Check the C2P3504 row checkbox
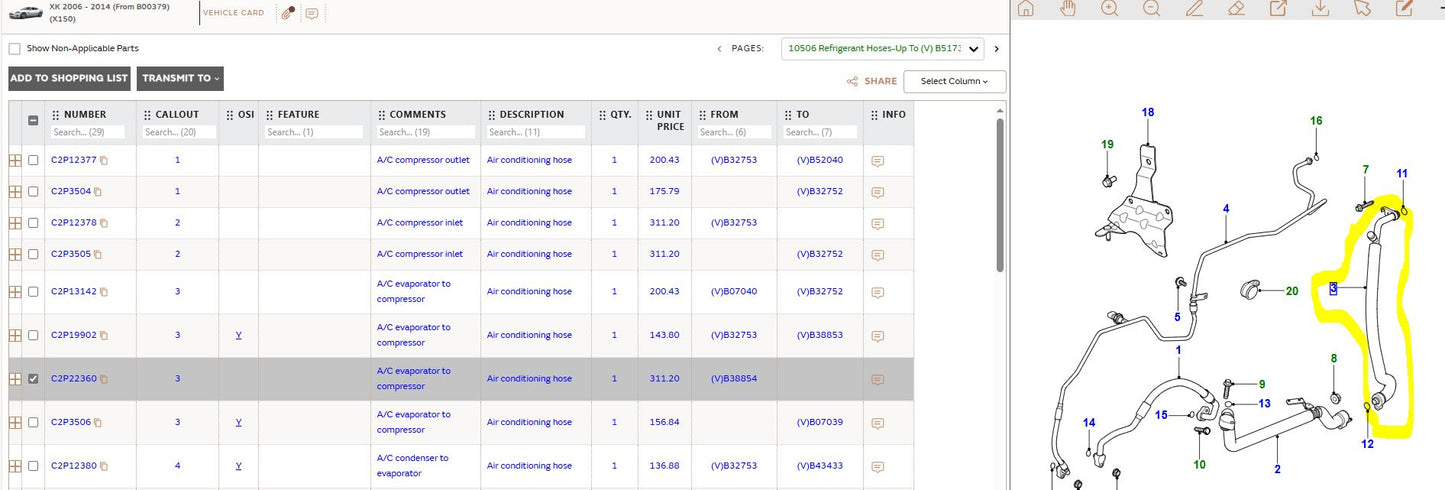The image size is (1445, 490). (x=33, y=191)
